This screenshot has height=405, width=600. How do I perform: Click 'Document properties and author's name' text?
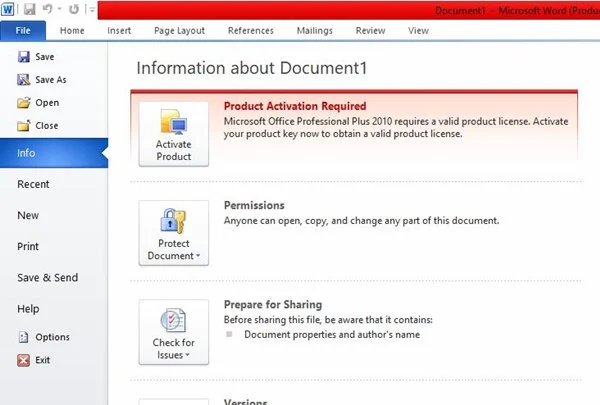[x=332, y=335]
